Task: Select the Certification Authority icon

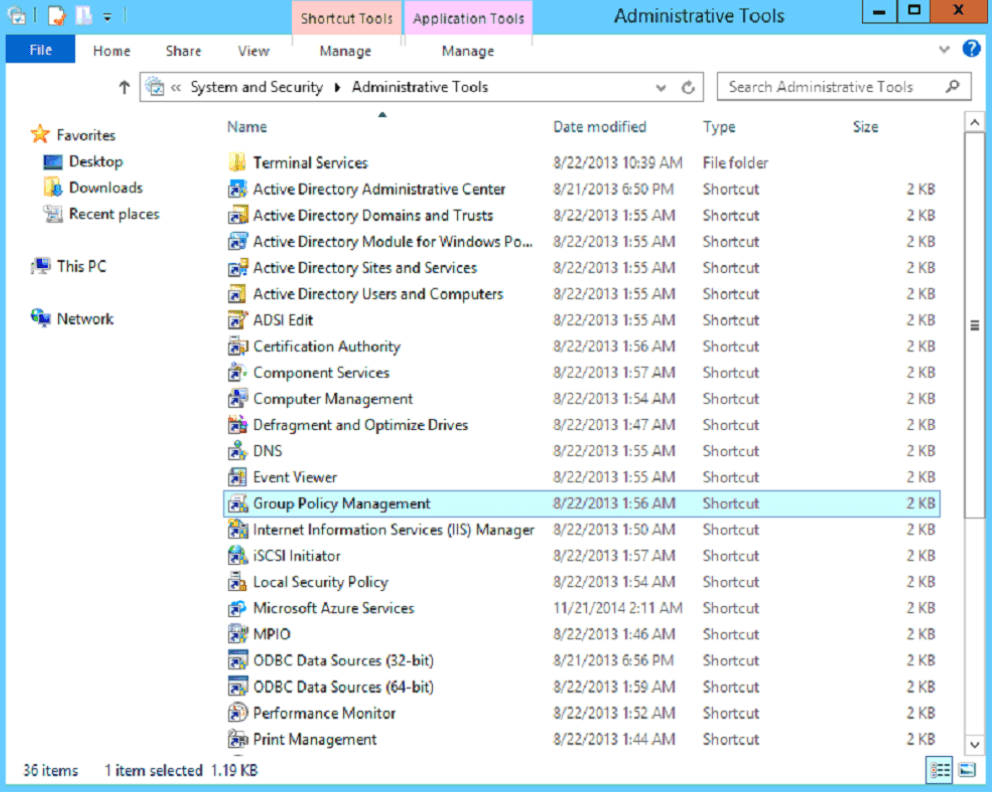Action: click(x=237, y=347)
